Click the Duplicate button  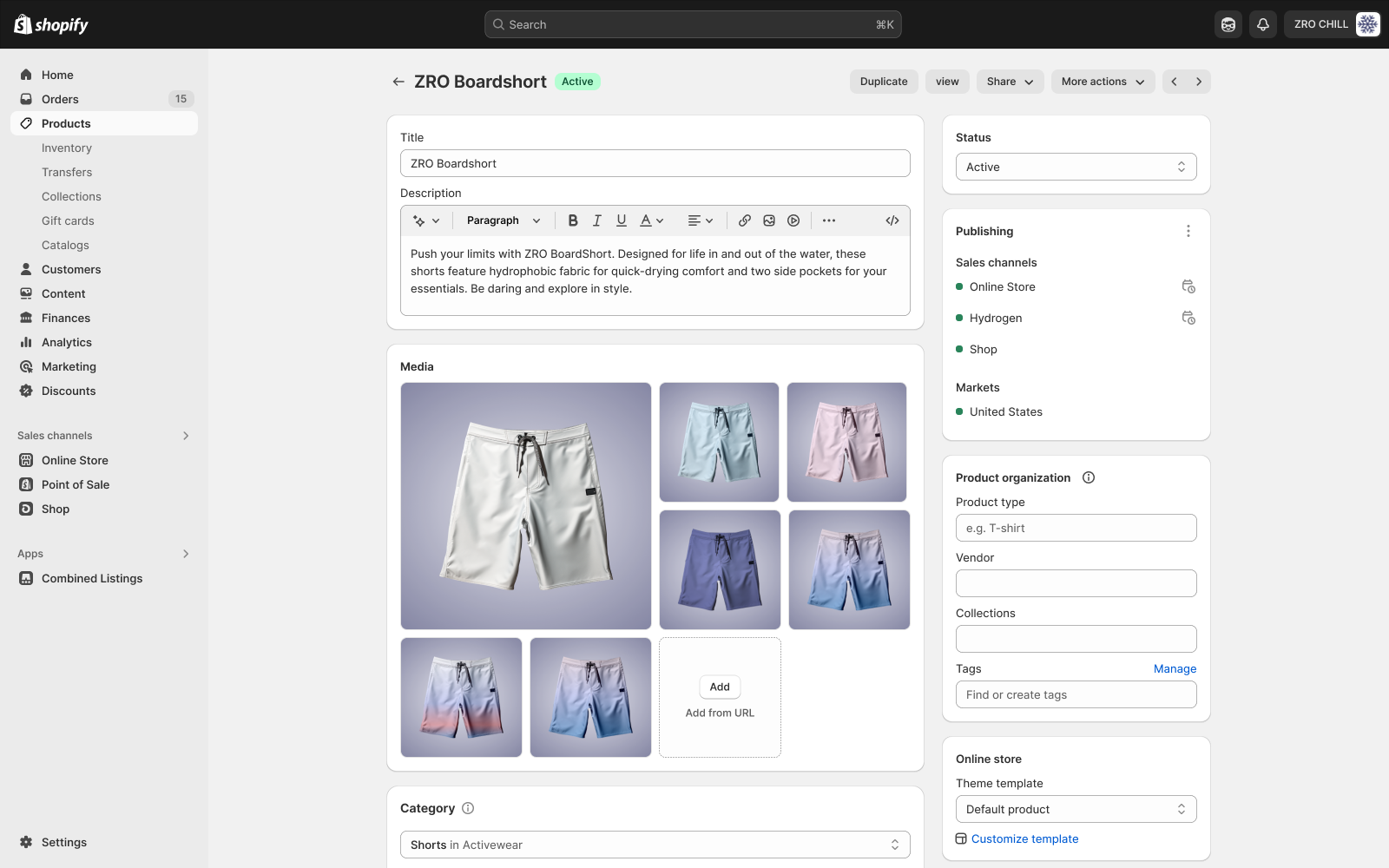[884, 82]
